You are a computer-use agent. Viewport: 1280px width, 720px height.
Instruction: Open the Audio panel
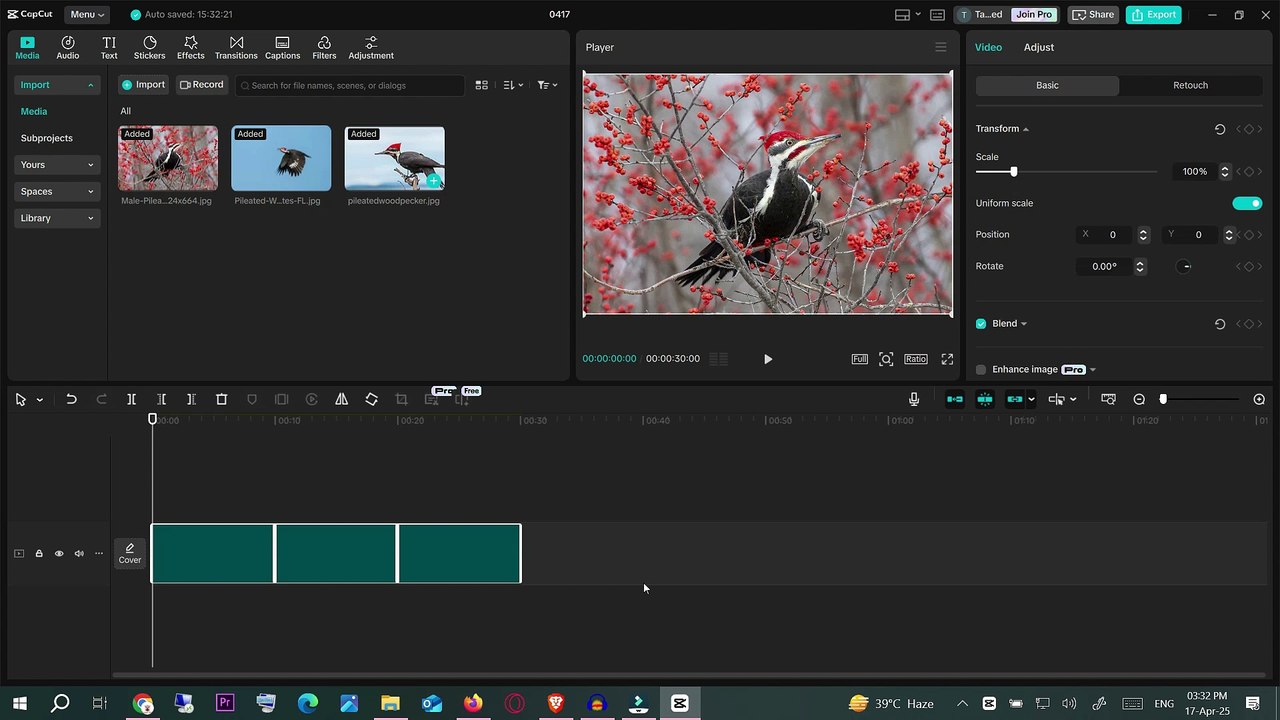(68, 47)
